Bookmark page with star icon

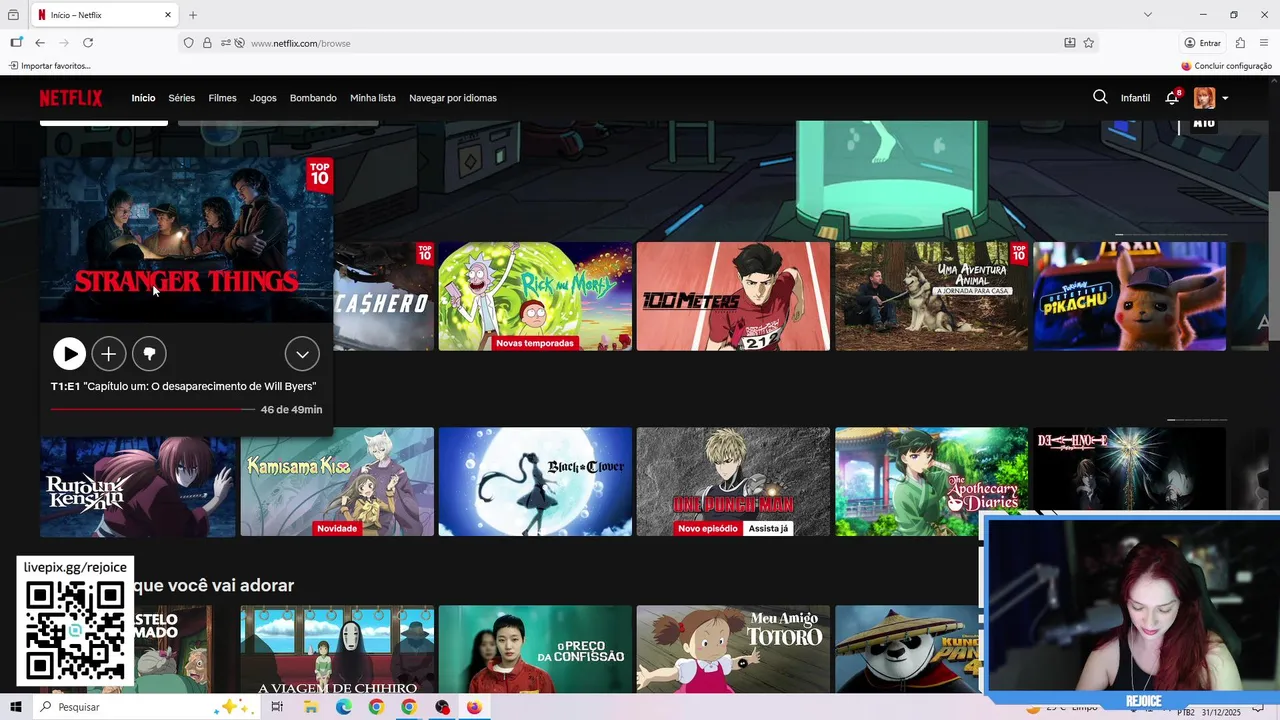[x=1088, y=43]
